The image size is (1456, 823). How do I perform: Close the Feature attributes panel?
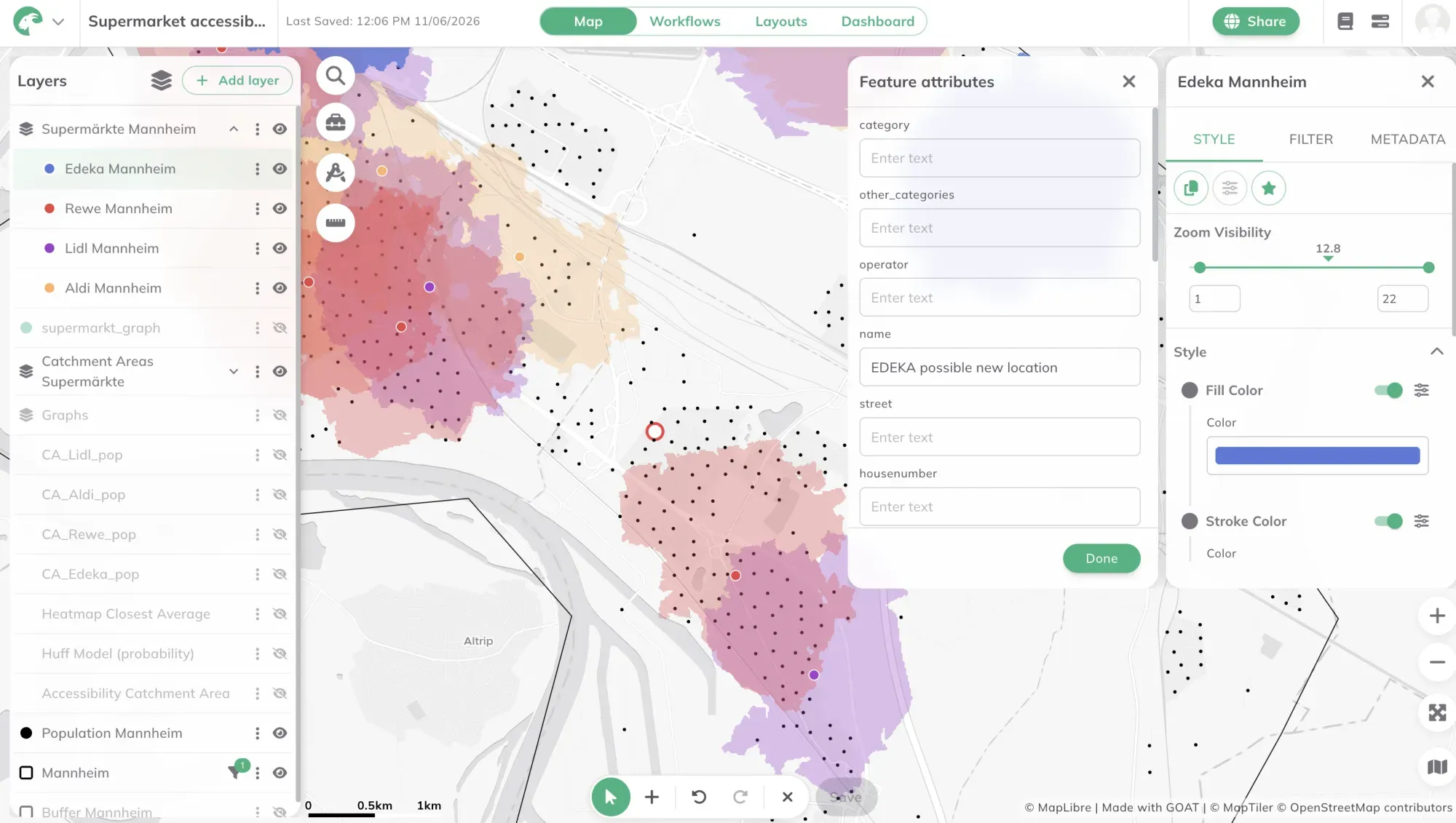[1129, 82]
